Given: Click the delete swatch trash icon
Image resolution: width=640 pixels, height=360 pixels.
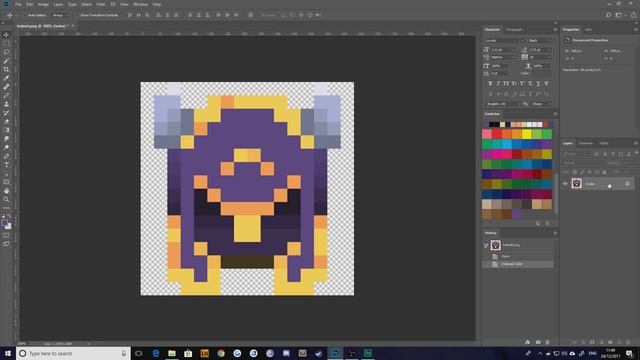Looking at the screenshot, I should click(x=547, y=223).
